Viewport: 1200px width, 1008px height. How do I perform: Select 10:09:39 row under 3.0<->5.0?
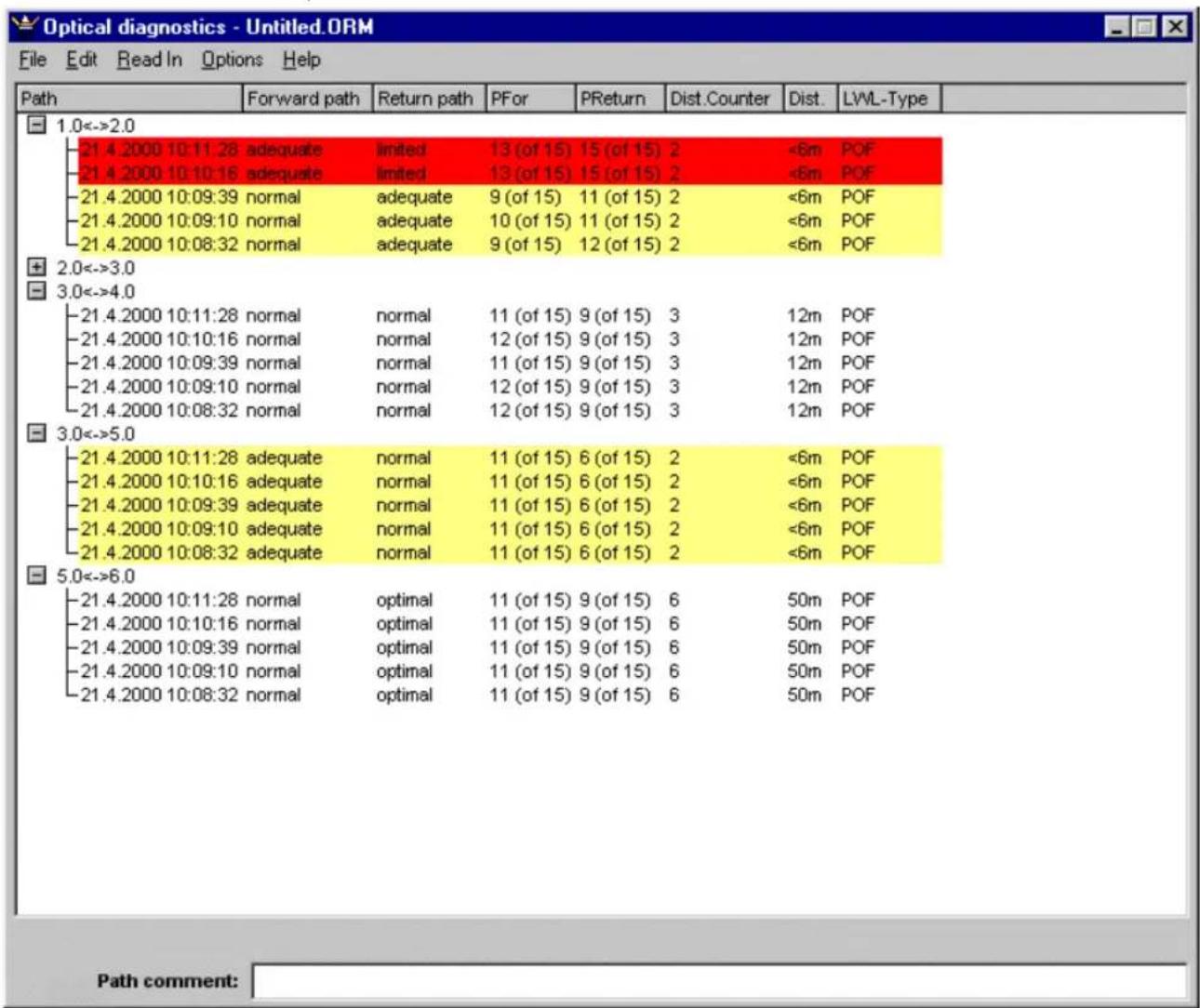pyautogui.click(x=510, y=505)
